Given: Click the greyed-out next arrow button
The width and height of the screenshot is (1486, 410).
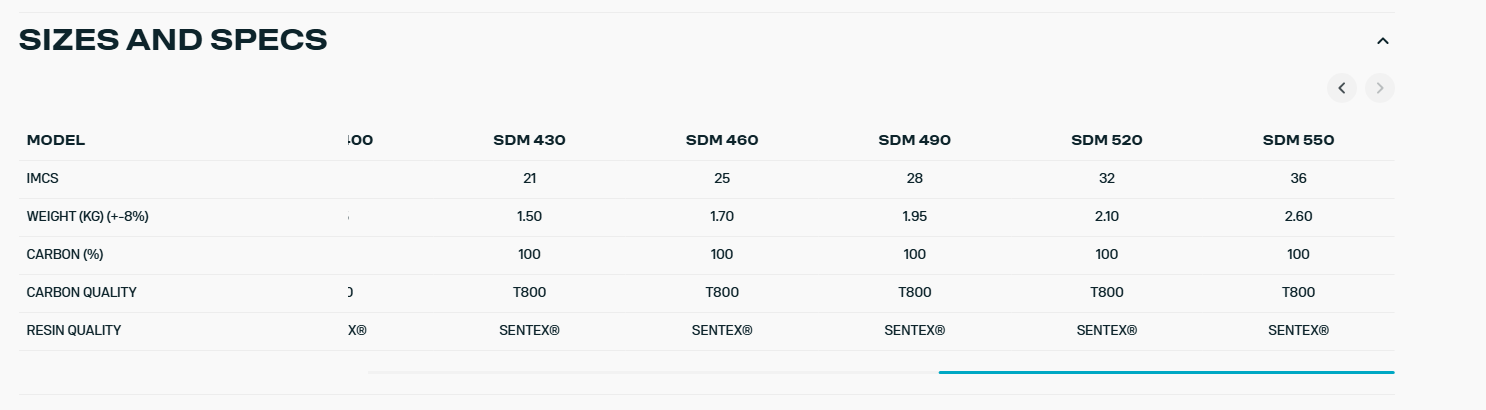Looking at the screenshot, I should 1380,88.
